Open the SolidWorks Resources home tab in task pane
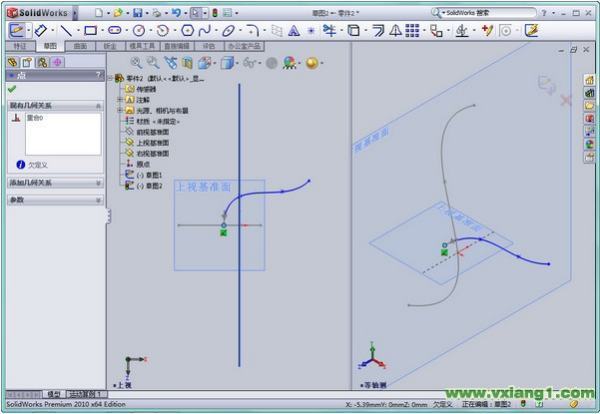Screen dimensions: 600x414 (589, 80)
